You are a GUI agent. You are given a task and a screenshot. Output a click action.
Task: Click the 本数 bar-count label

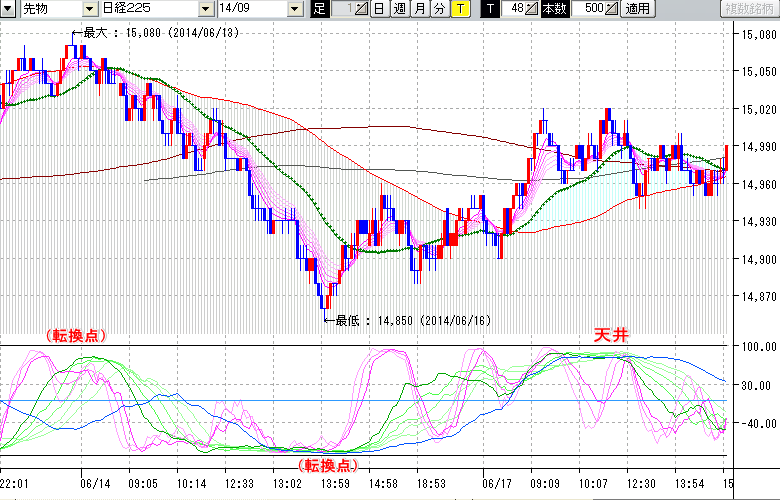point(553,9)
